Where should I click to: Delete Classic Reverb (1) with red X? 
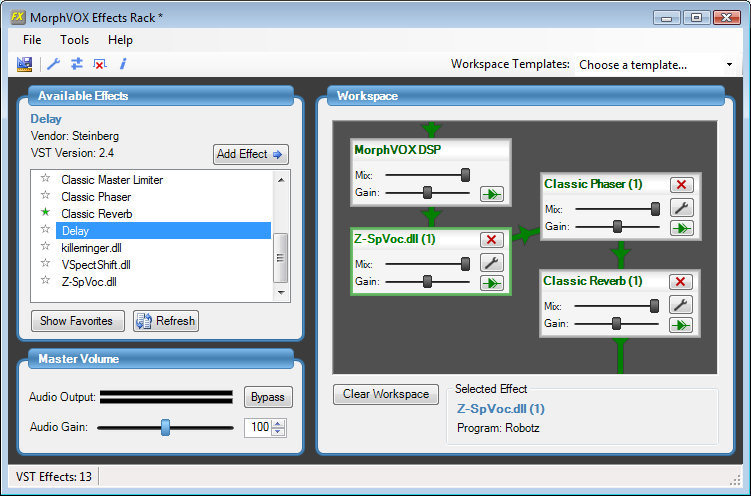pyautogui.click(x=682, y=282)
